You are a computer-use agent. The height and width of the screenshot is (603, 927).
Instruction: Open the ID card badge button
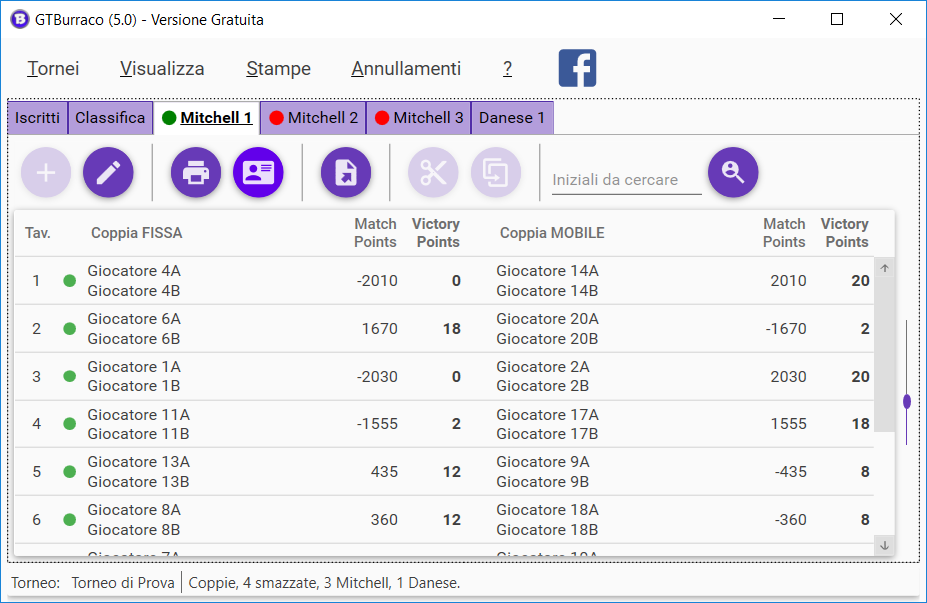(258, 173)
